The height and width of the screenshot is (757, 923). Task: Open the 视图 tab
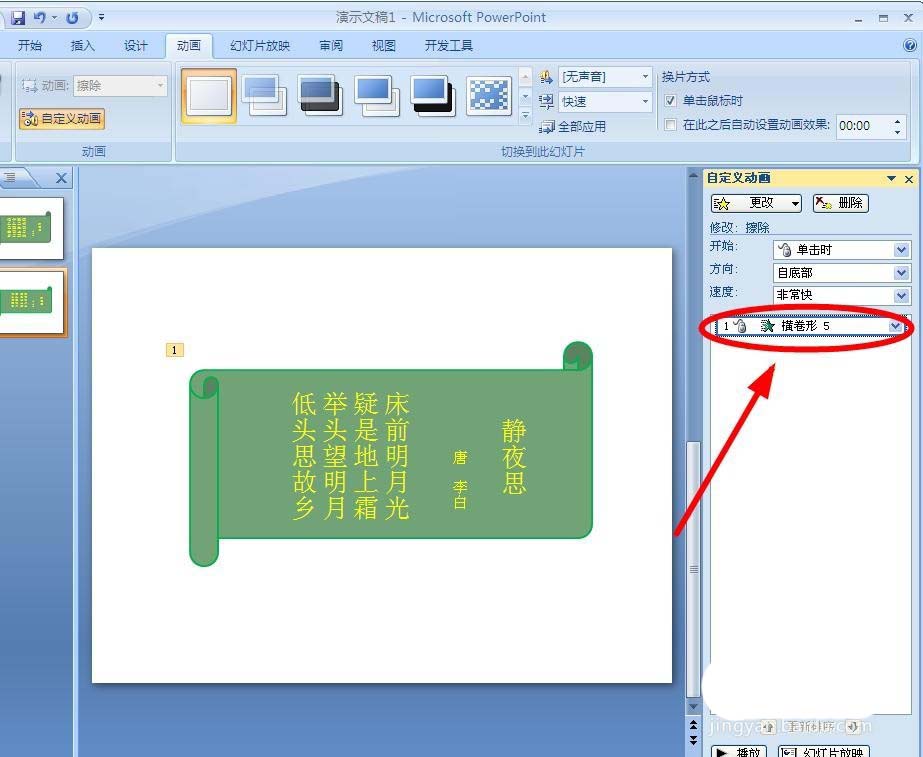coord(384,45)
